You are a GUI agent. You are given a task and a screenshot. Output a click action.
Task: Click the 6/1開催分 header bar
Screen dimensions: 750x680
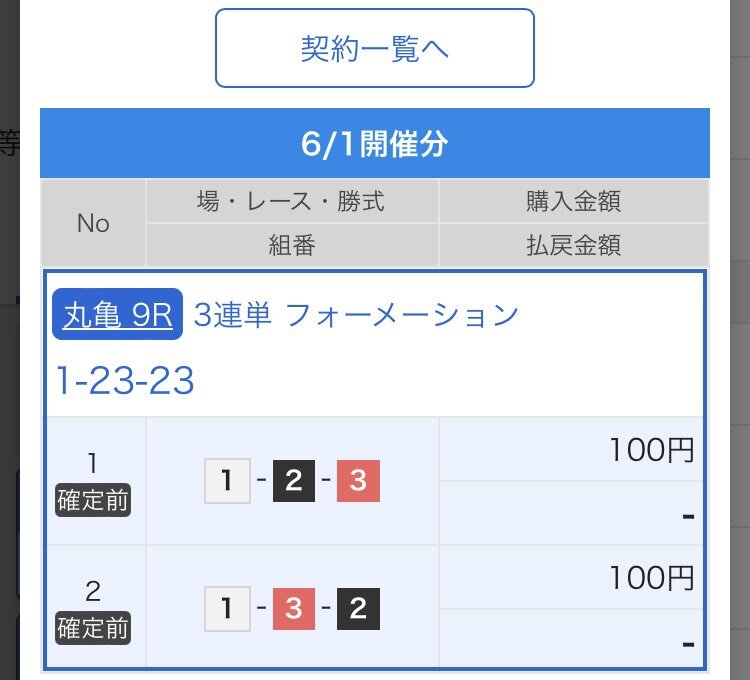375,143
